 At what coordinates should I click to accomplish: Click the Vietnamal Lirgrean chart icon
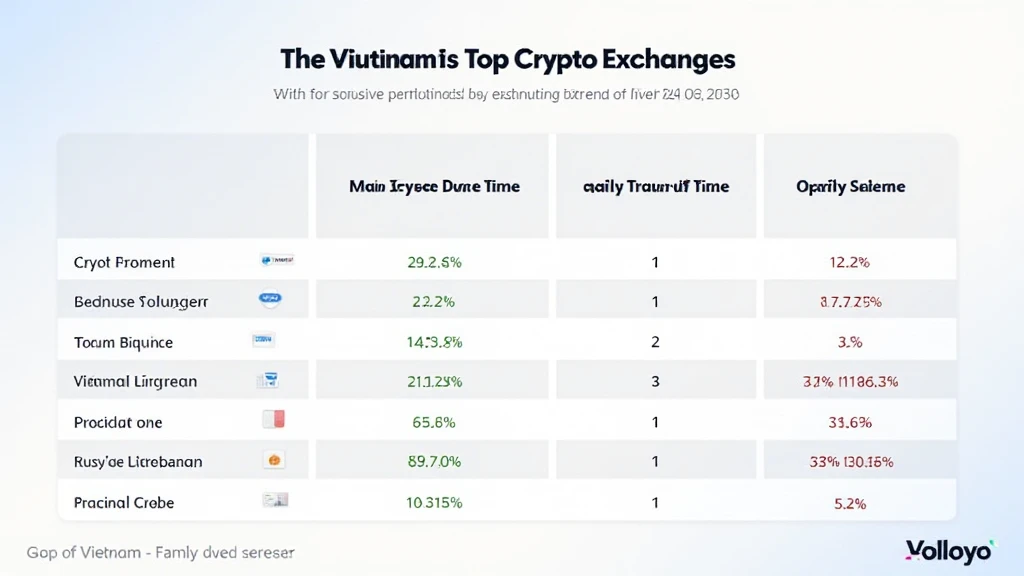point(268,380)
